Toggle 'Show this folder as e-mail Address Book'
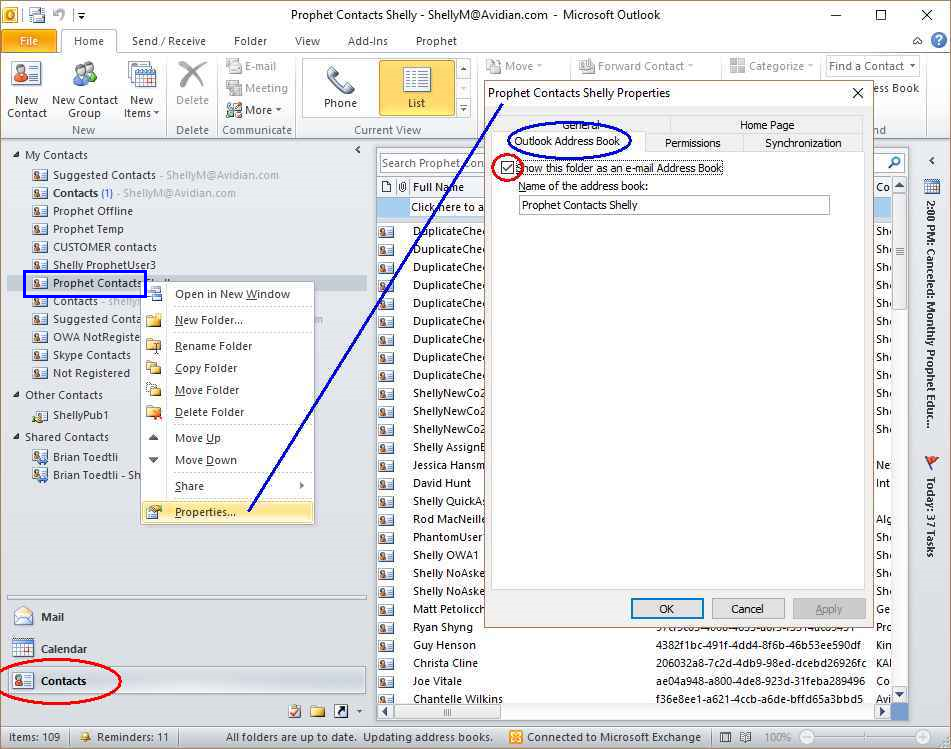951x749 pixels. pos(508,167)
